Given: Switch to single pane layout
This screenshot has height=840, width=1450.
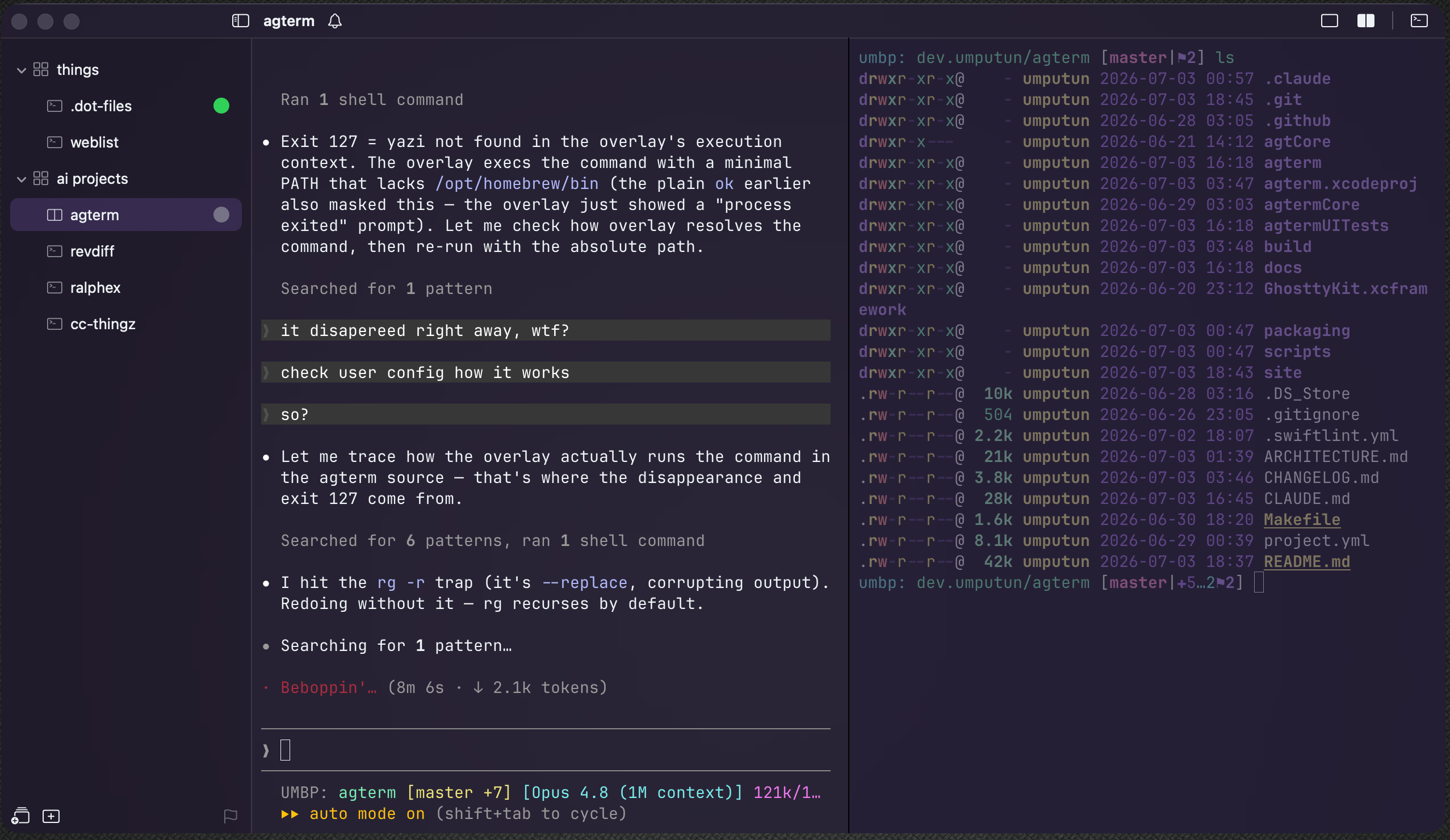Looking at the screenshot, I should pos(1329,22).
